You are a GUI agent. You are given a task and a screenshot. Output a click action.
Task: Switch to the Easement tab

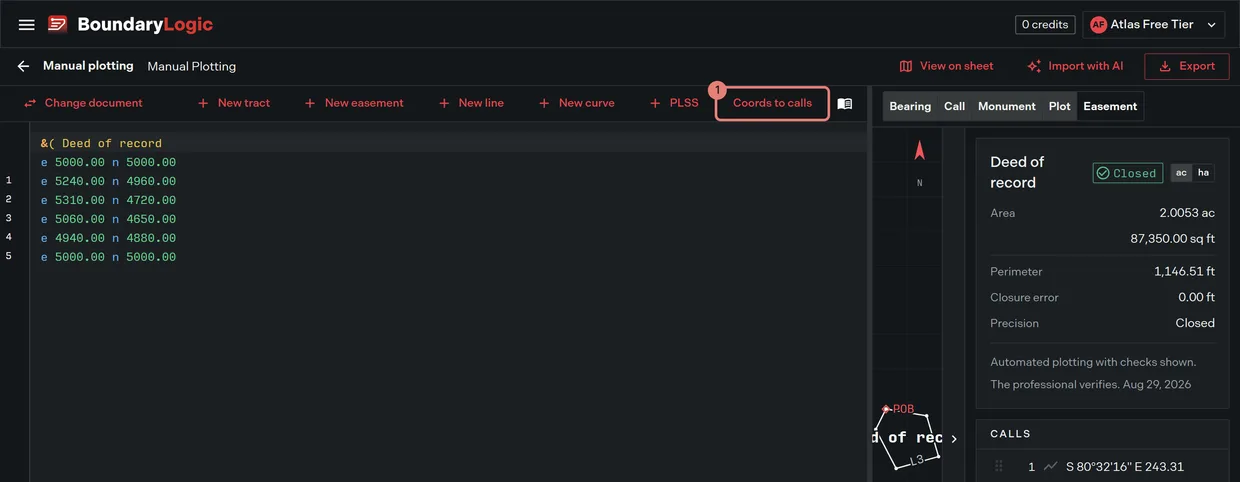pyautogui.click(x=1110, y=106)
